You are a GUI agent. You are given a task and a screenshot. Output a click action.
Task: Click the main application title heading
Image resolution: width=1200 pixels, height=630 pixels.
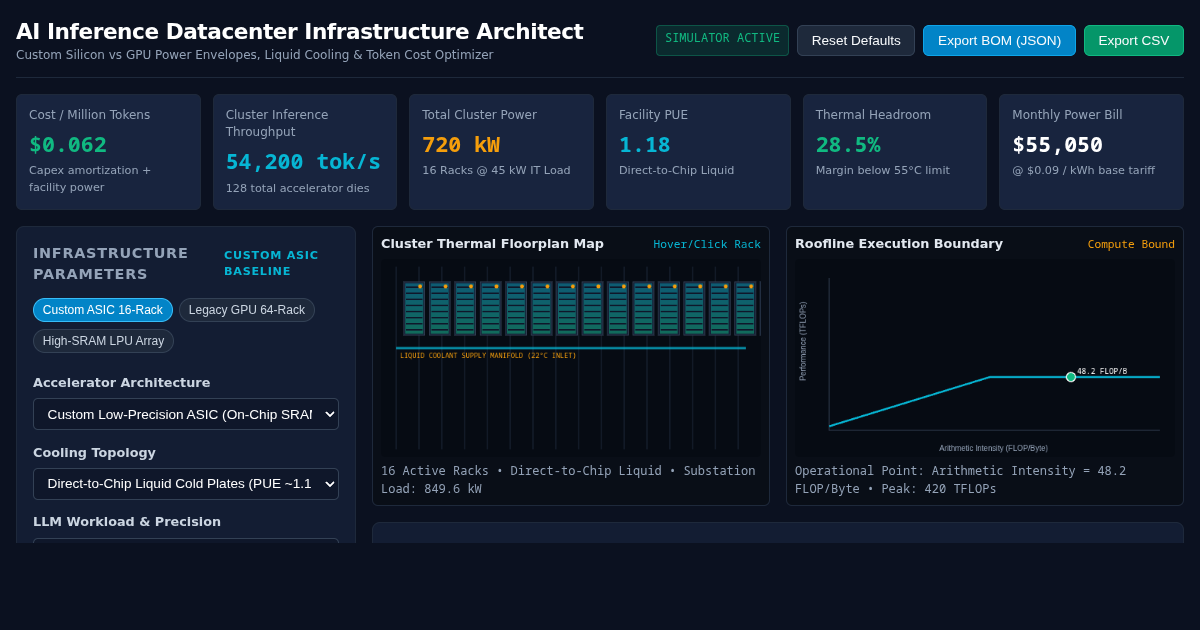click(300, 31)
